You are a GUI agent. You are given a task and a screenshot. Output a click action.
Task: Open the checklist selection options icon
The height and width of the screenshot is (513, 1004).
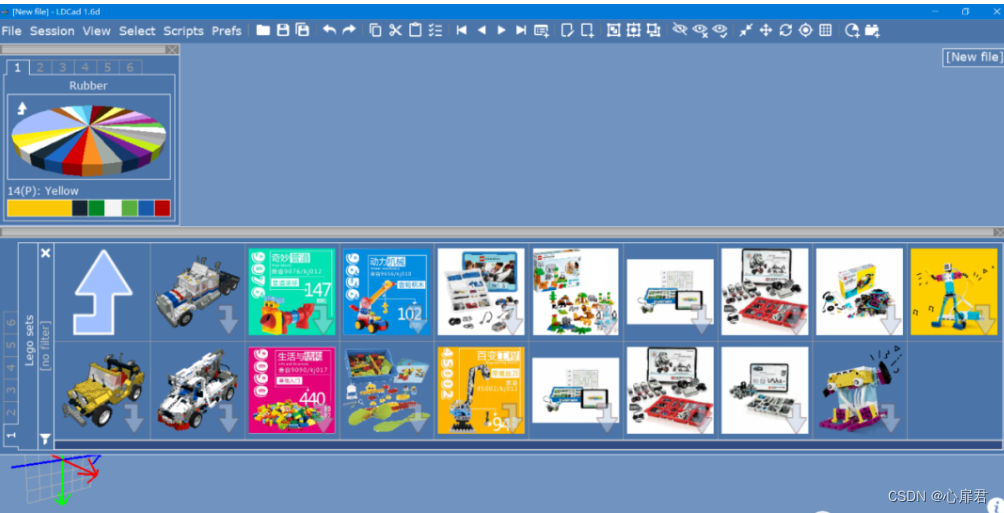[435, 30]
